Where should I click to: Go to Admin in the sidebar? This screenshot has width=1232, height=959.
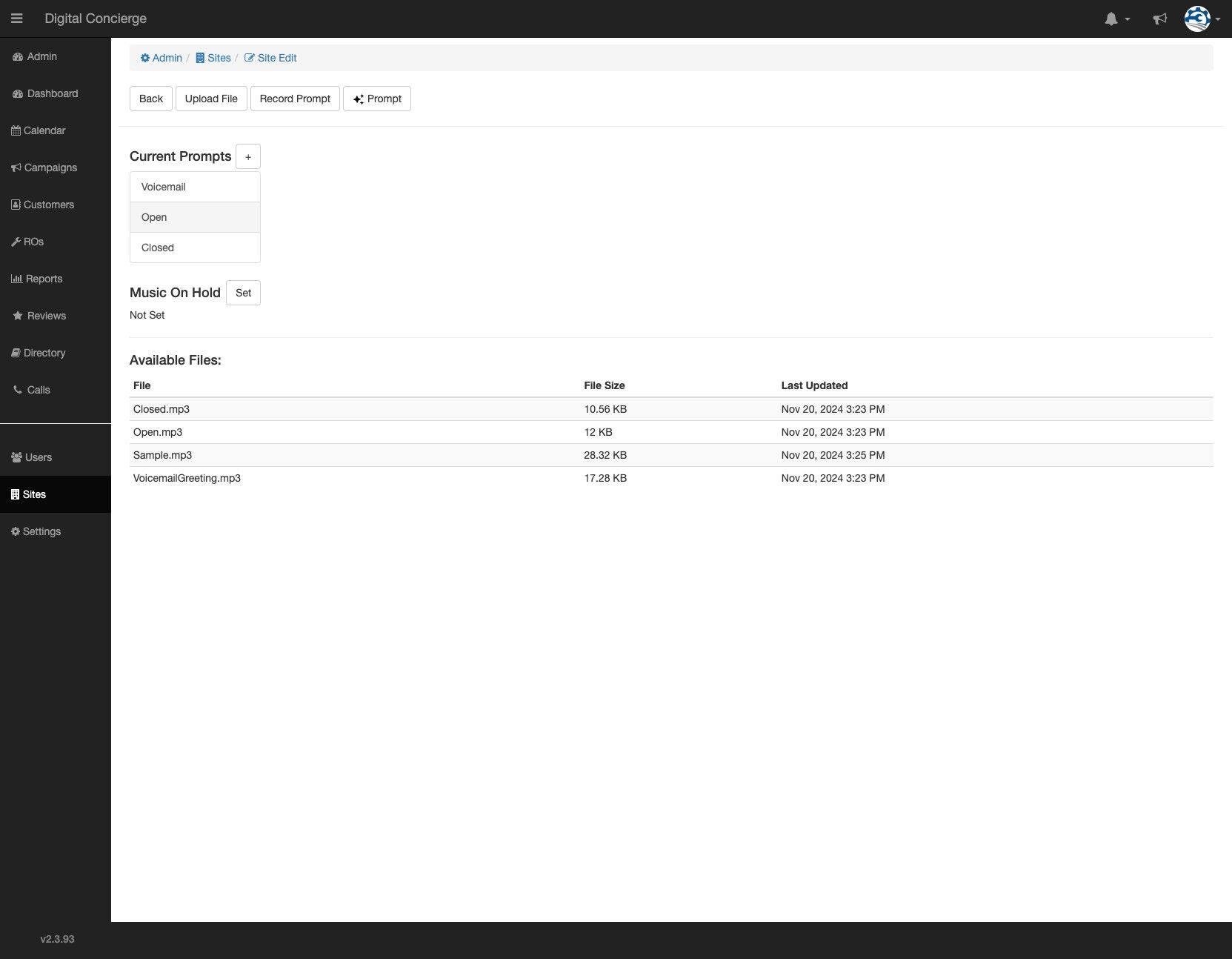pos(56,56)
